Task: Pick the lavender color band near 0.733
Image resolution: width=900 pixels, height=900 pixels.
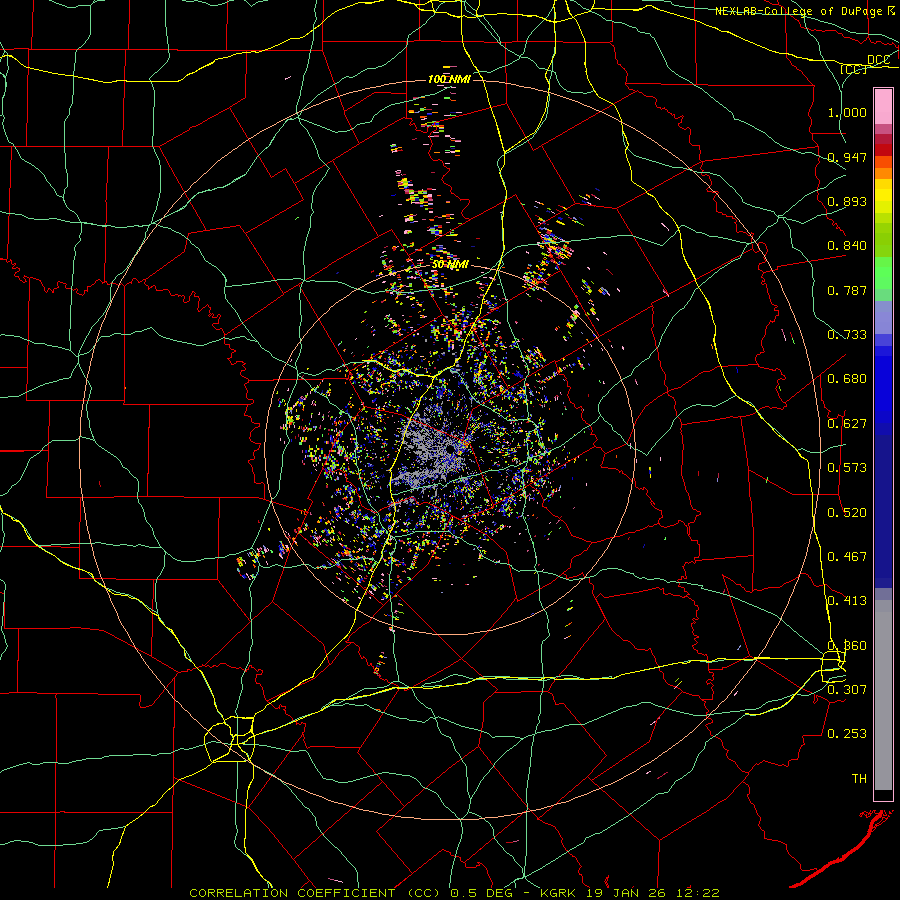Action: pos(883,317)
